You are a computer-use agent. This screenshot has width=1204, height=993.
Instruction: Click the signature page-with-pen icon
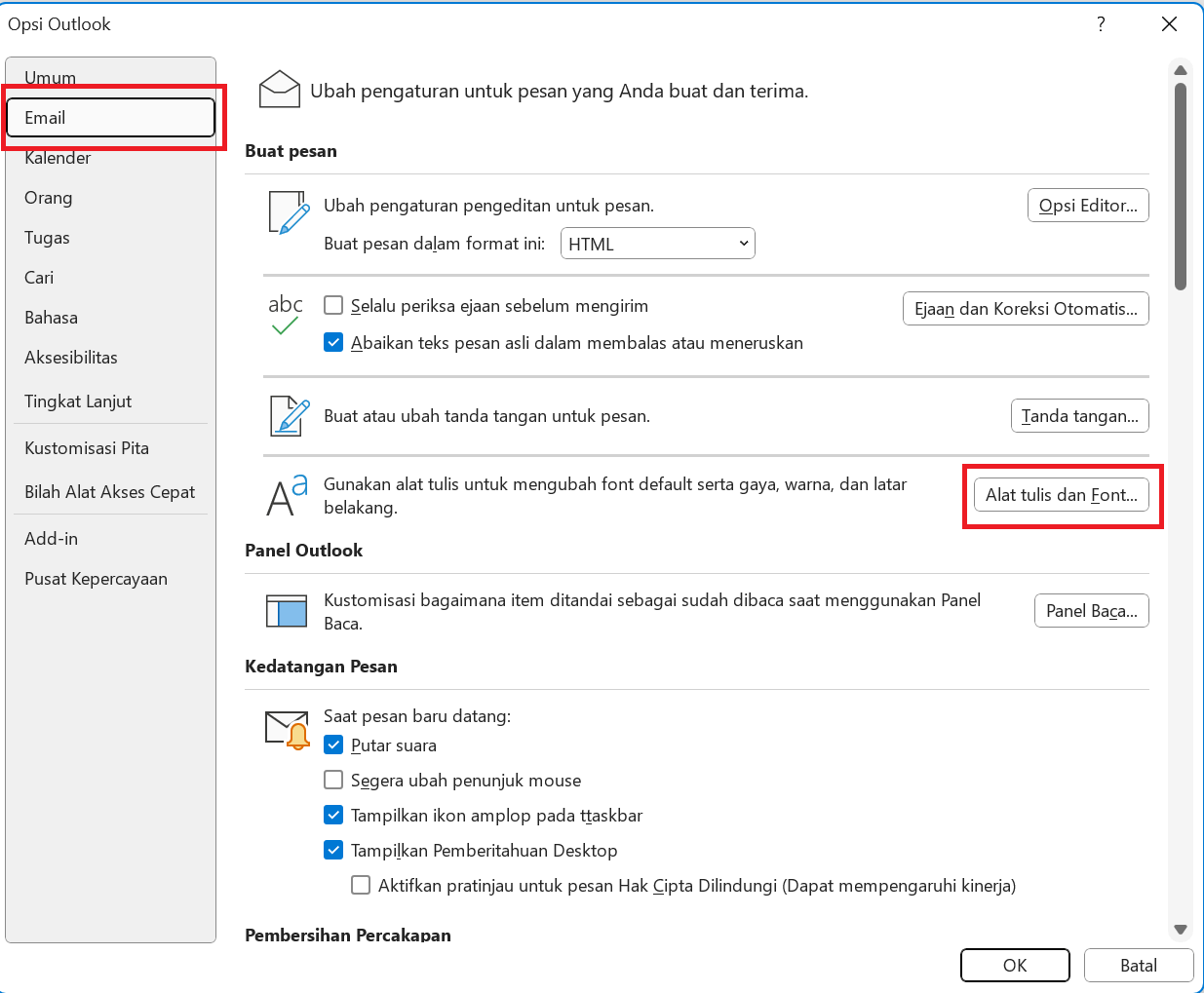point(290,416)
